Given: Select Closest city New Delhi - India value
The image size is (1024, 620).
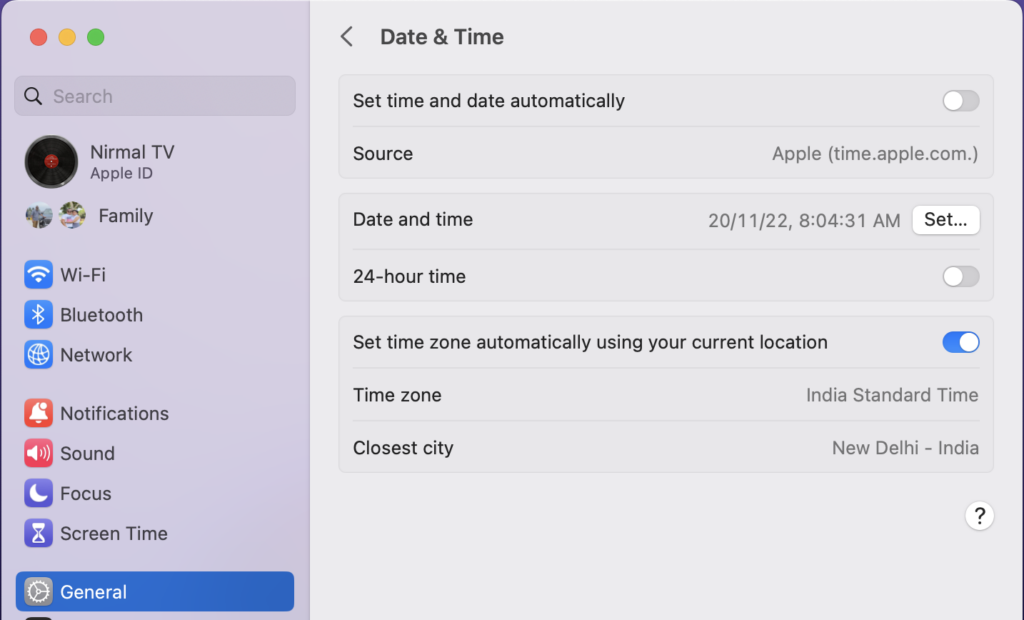Looking at the screenshot, I should (905, 448).
